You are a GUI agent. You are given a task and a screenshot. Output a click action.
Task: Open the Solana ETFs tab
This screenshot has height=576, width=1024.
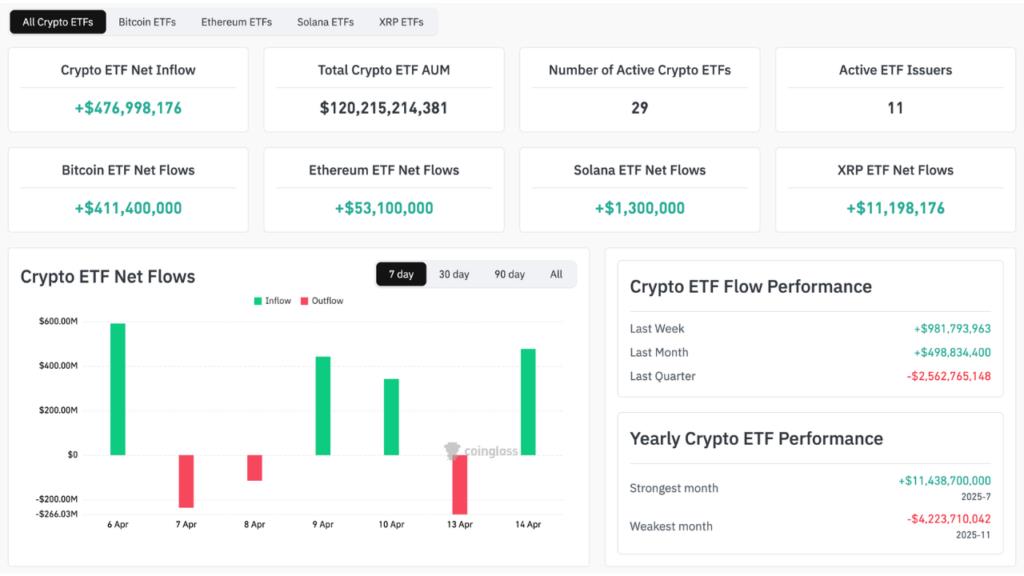[x=324, y=21]
